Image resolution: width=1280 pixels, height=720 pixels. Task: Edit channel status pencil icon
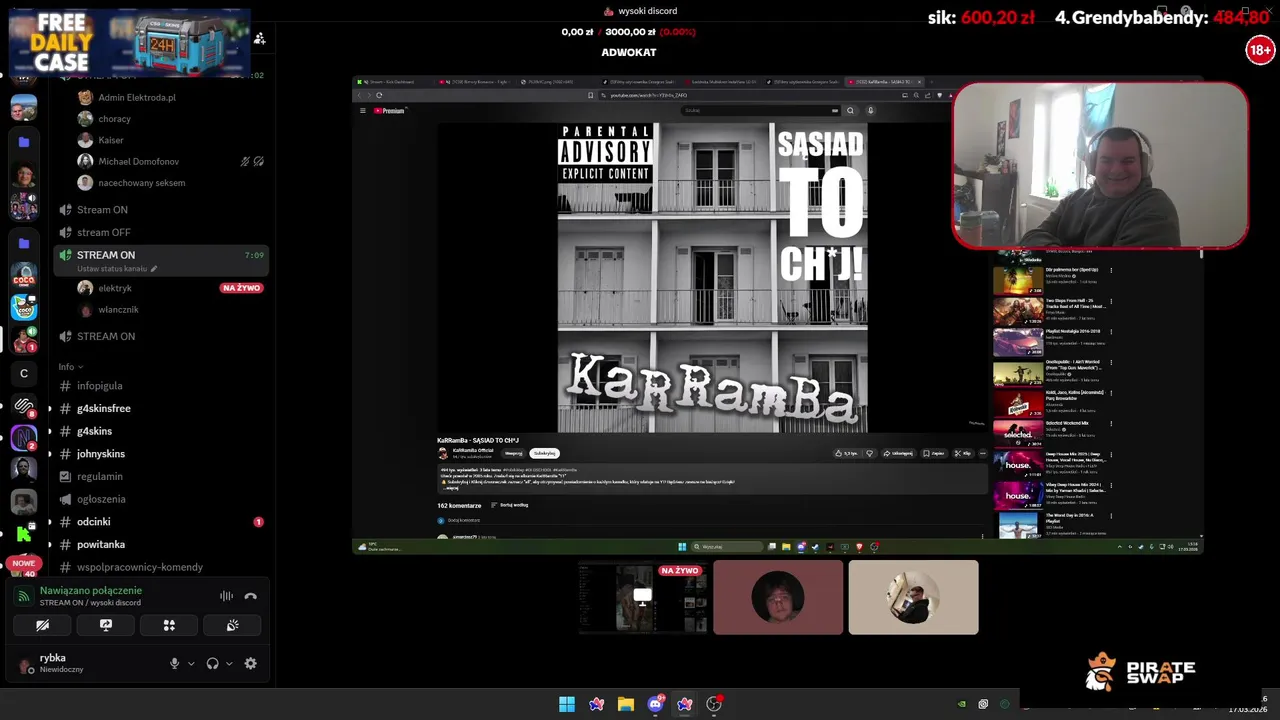154,269
